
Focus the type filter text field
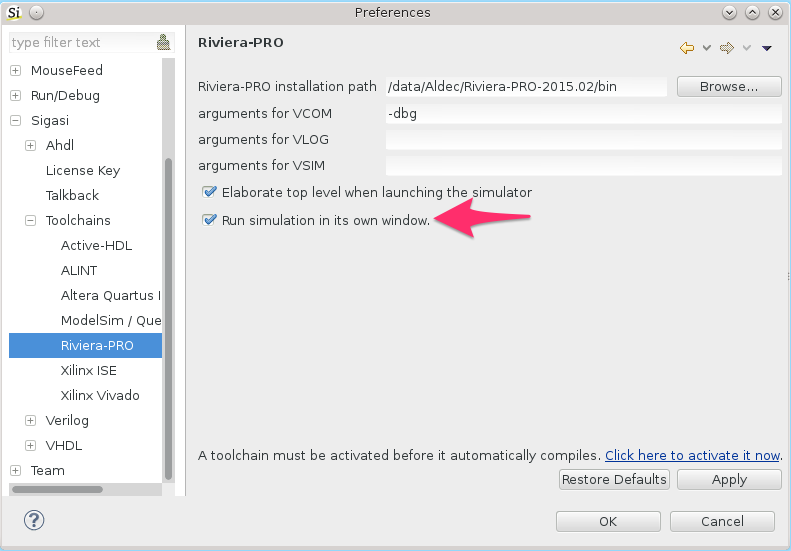coord(82,42)
